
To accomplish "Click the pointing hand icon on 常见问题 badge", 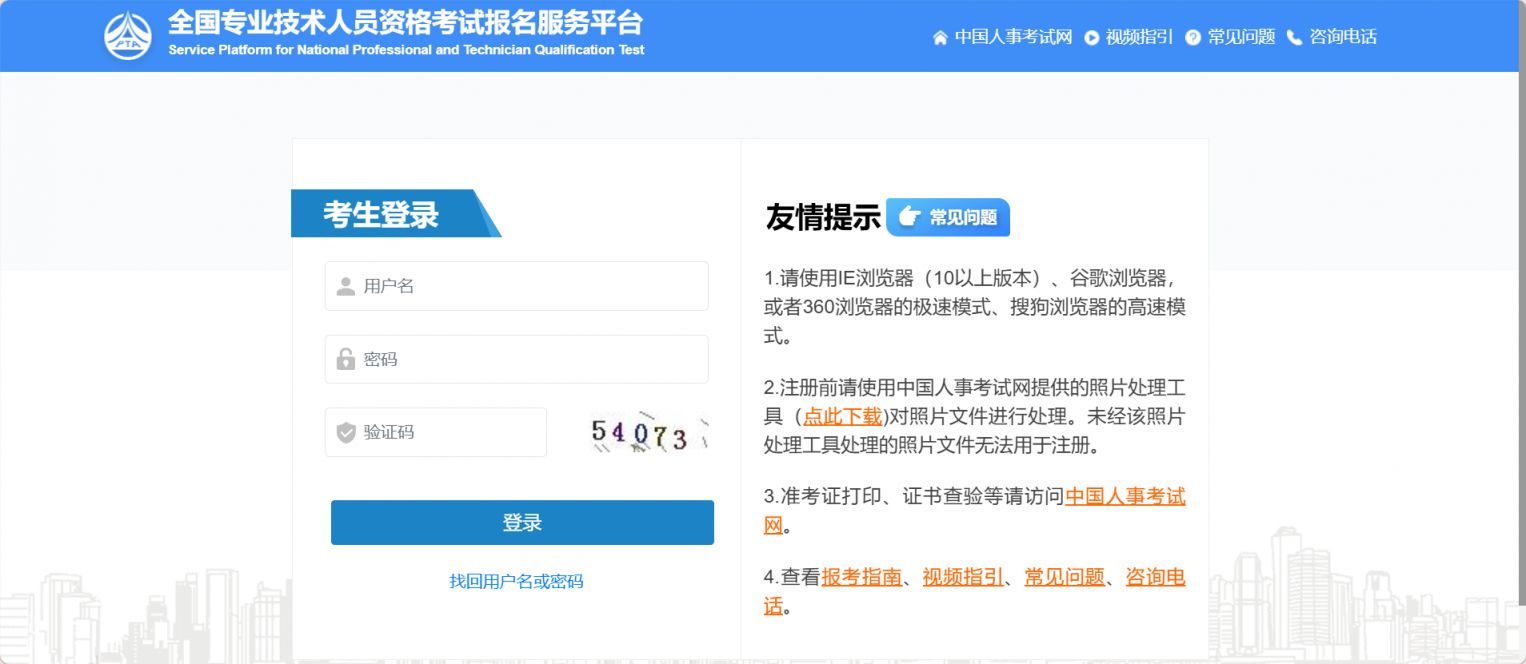I will 908,216.
